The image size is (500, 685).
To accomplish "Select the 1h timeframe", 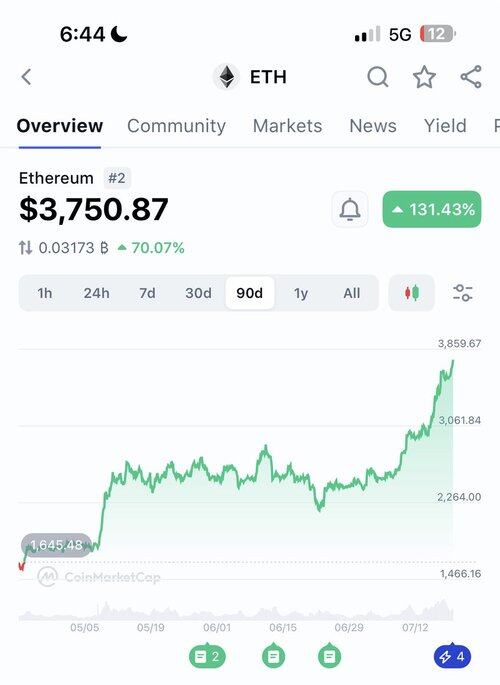I will [x=45, y=293].
